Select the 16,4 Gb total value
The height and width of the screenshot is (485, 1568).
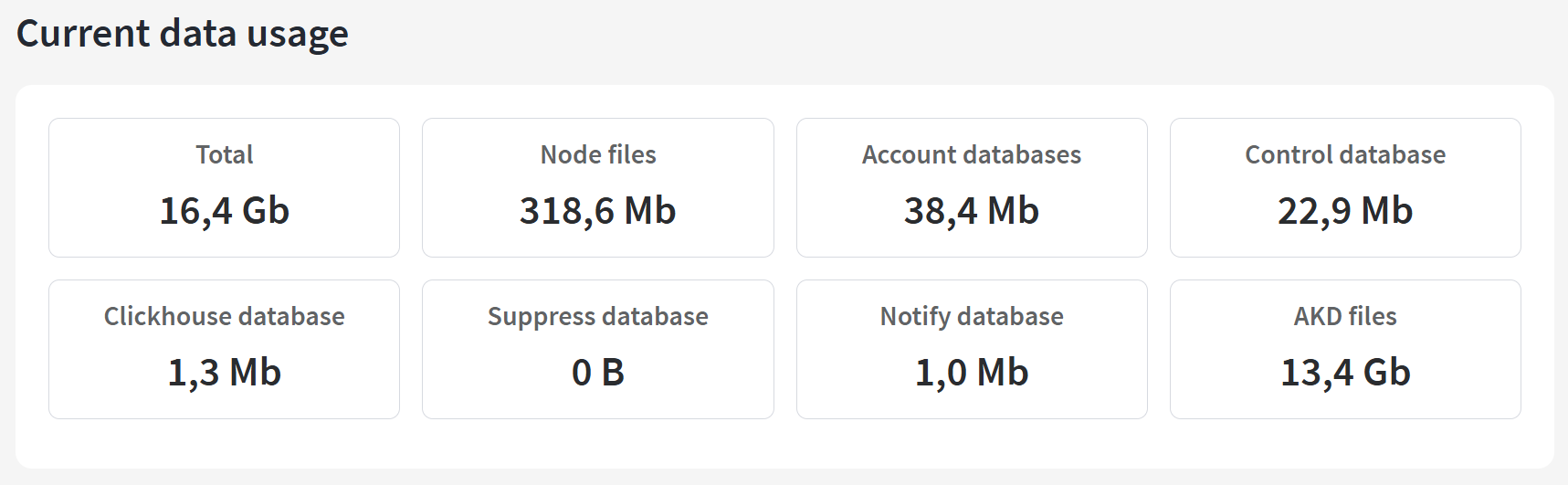click(x=224, y=211)
